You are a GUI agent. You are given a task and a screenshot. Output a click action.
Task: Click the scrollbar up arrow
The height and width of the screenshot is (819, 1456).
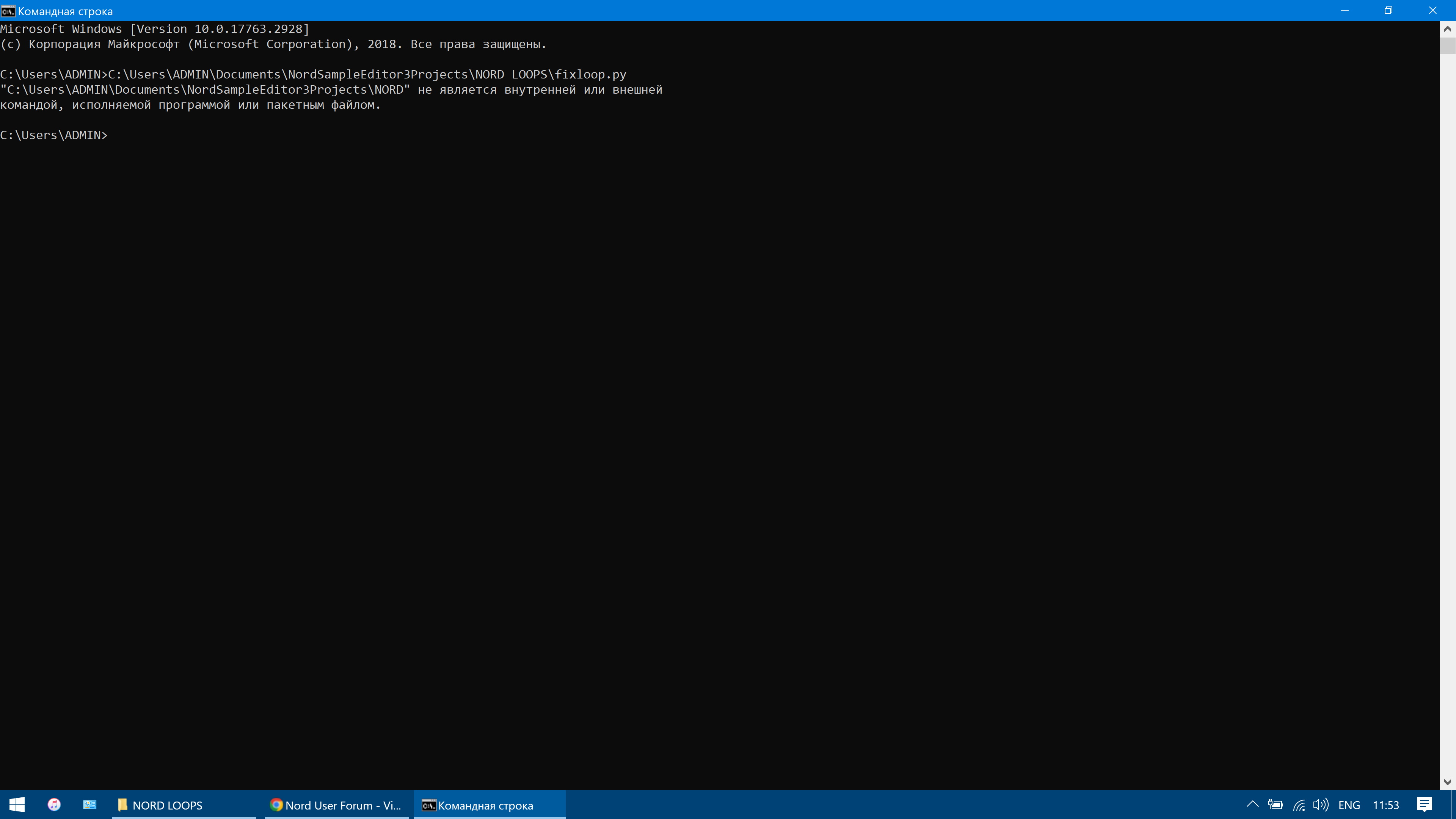point(1448,28)
